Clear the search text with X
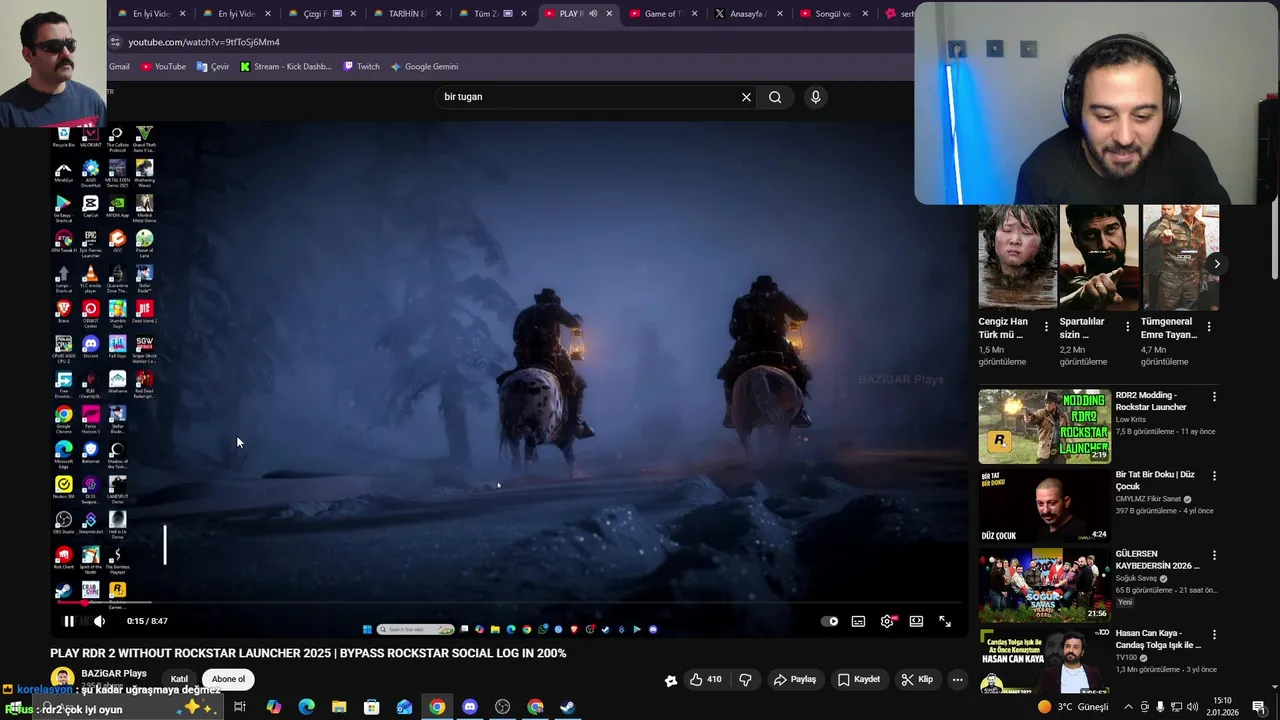The width and height of the screenshot is (1280, 720). tap(746, 97)
